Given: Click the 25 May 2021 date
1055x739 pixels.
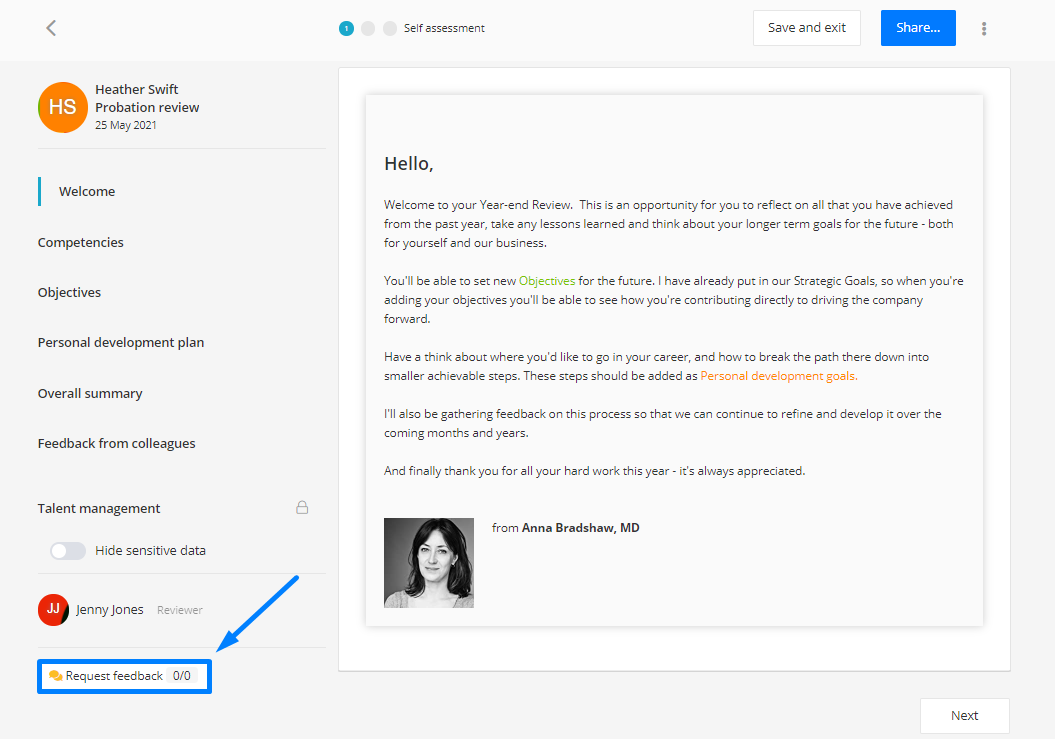Looking at the screenshot, I should click(x=126, y=125).
